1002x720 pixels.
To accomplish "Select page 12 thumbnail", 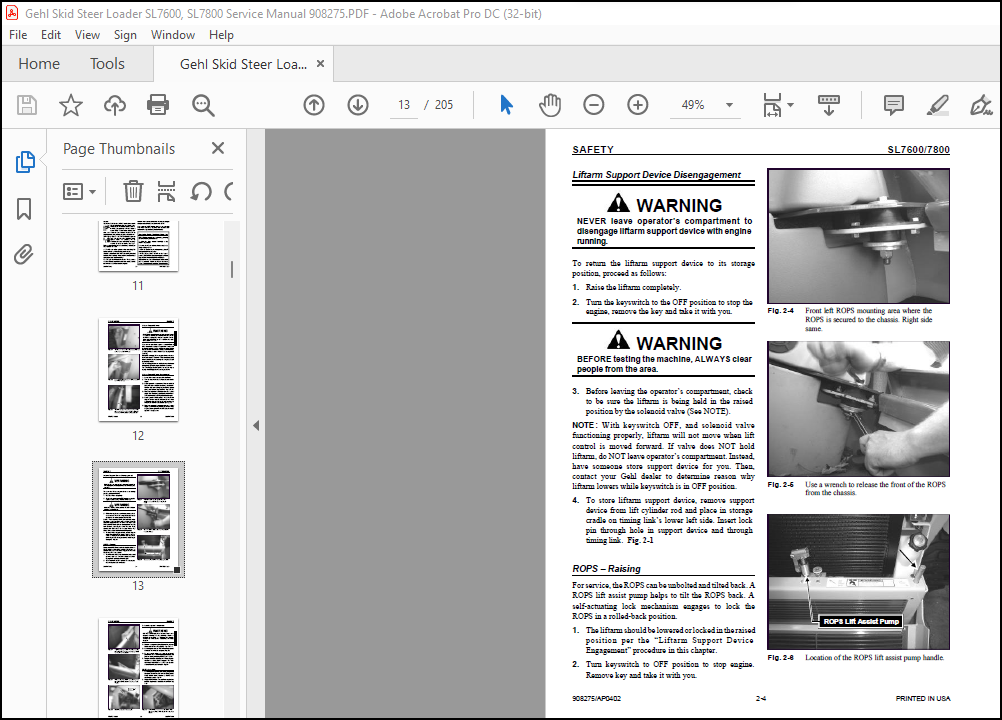I will tap(138, 370).
